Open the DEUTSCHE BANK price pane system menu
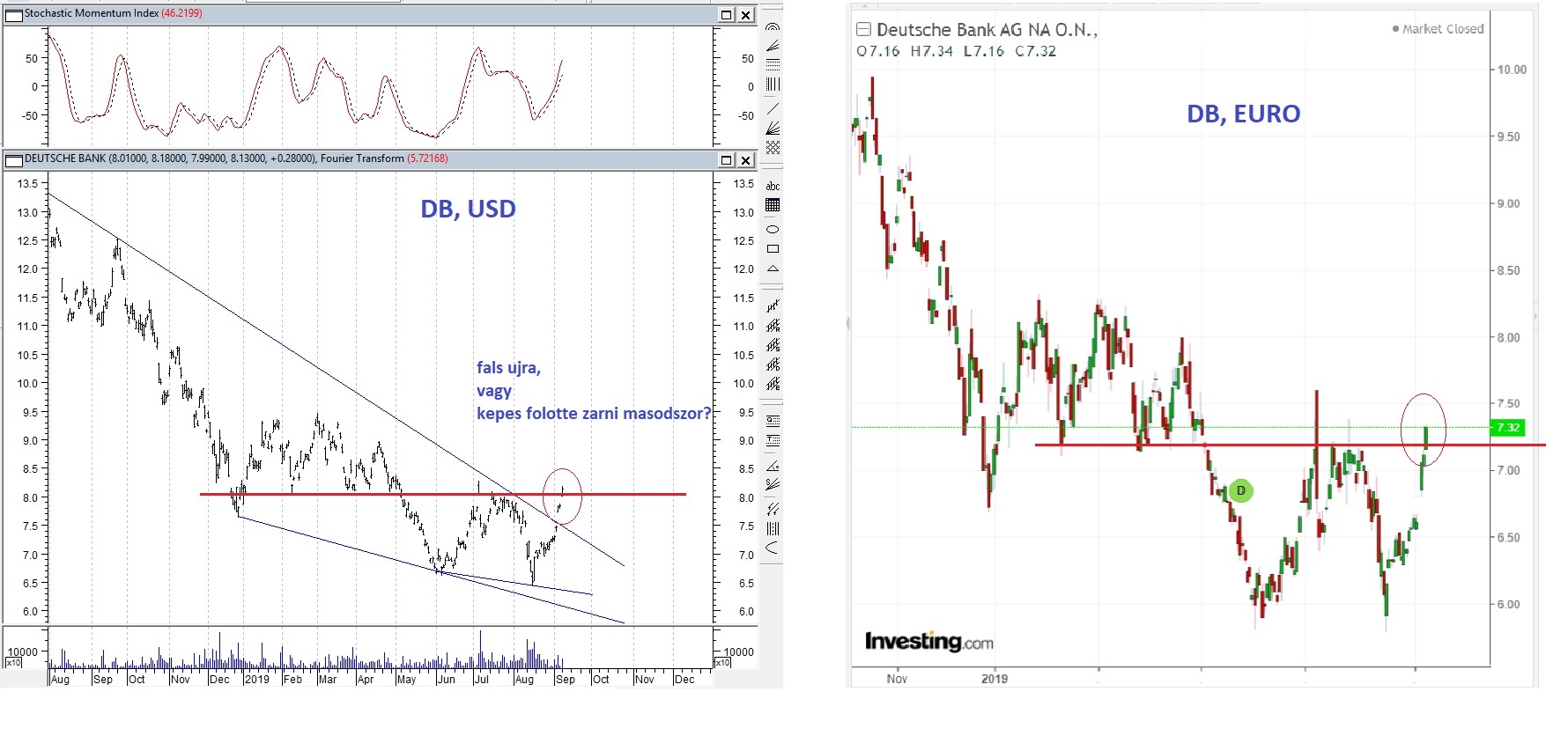Image resolution: width=1568 pixels, height=736 pixels. point(13,159)
